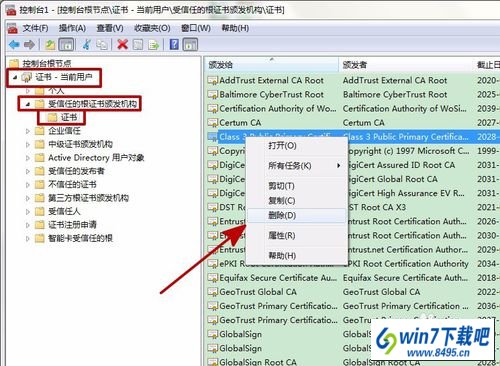Choose 打开(O) in the context menu
Viewport: 500px width, 366px height.
coord(296,146)
